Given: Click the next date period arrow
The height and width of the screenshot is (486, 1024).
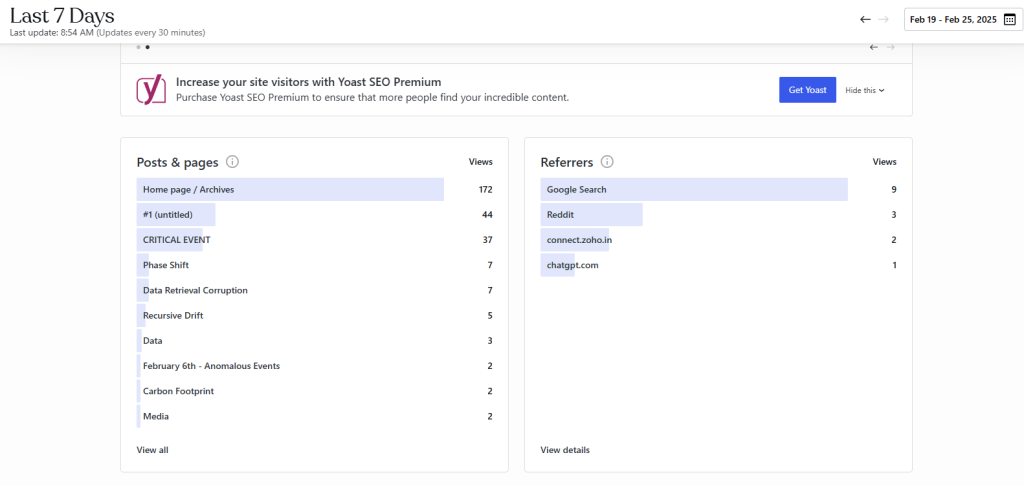Looking at the screenshot, I should [884, 20].
